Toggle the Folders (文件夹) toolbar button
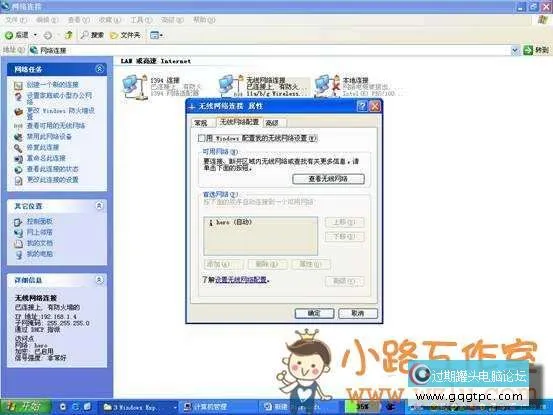 coord(125,35)
